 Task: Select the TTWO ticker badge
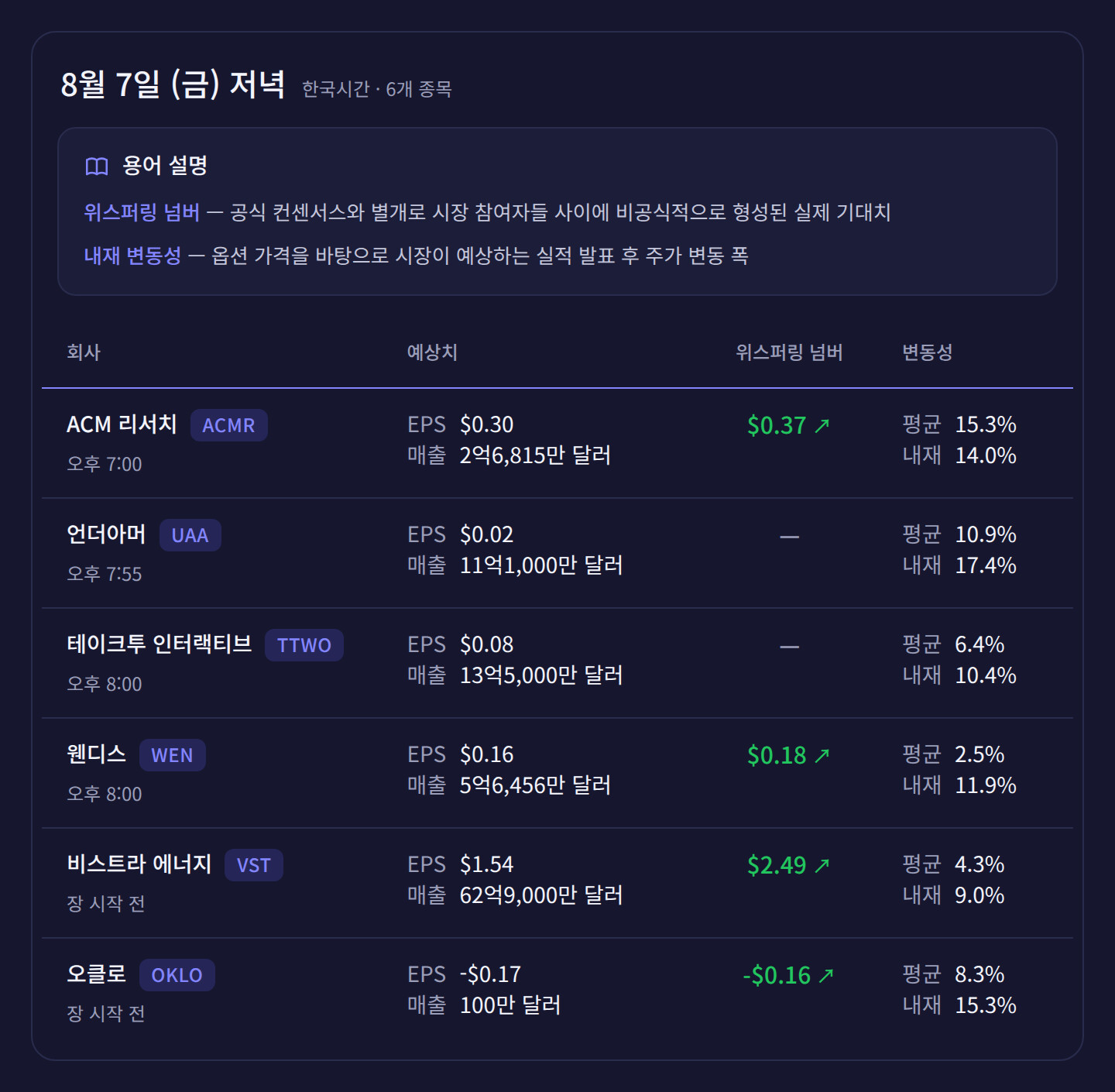(304, 645)
